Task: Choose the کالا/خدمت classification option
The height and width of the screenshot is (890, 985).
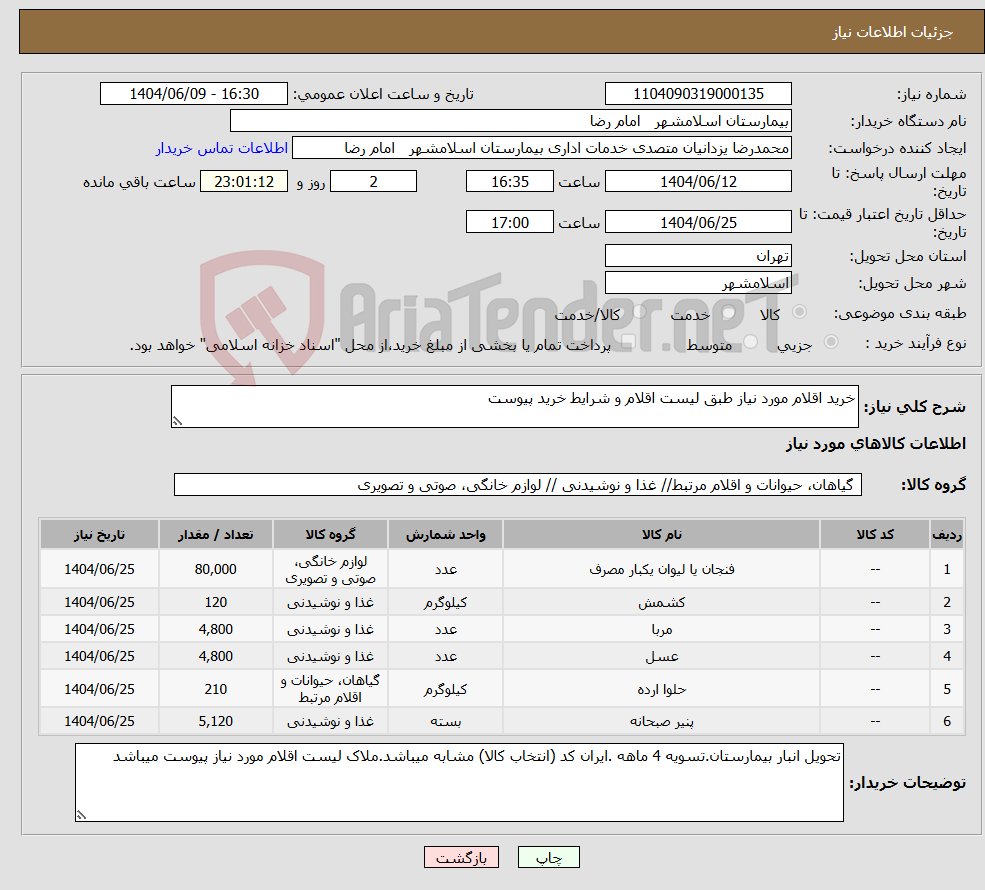Action: click(x=639, y=310)
